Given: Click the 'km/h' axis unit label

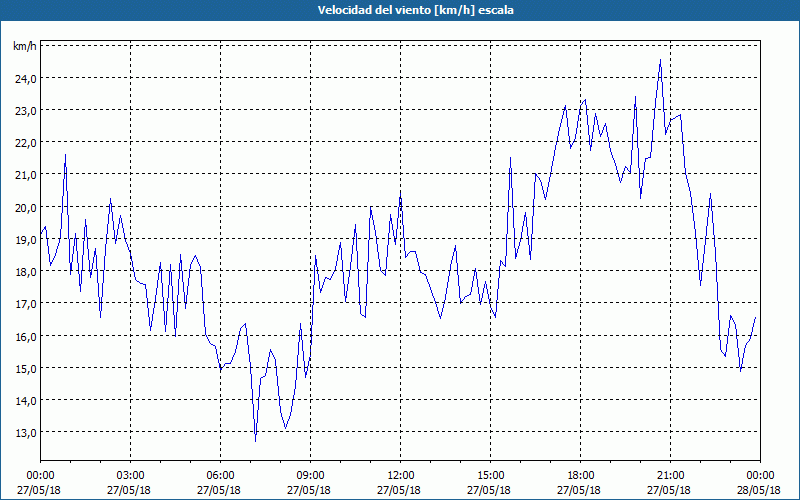Looking at the screenshot, I should [x=25, y=47].
